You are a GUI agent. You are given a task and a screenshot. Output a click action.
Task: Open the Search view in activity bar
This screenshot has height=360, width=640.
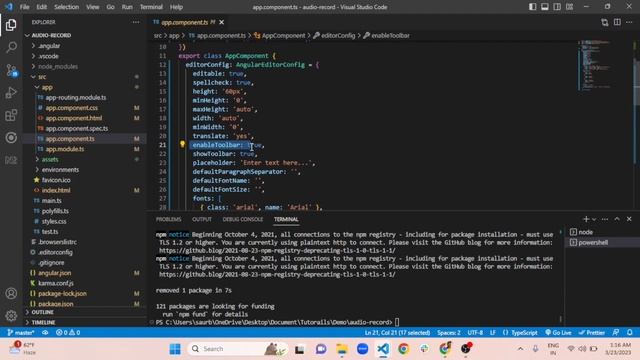11,47
